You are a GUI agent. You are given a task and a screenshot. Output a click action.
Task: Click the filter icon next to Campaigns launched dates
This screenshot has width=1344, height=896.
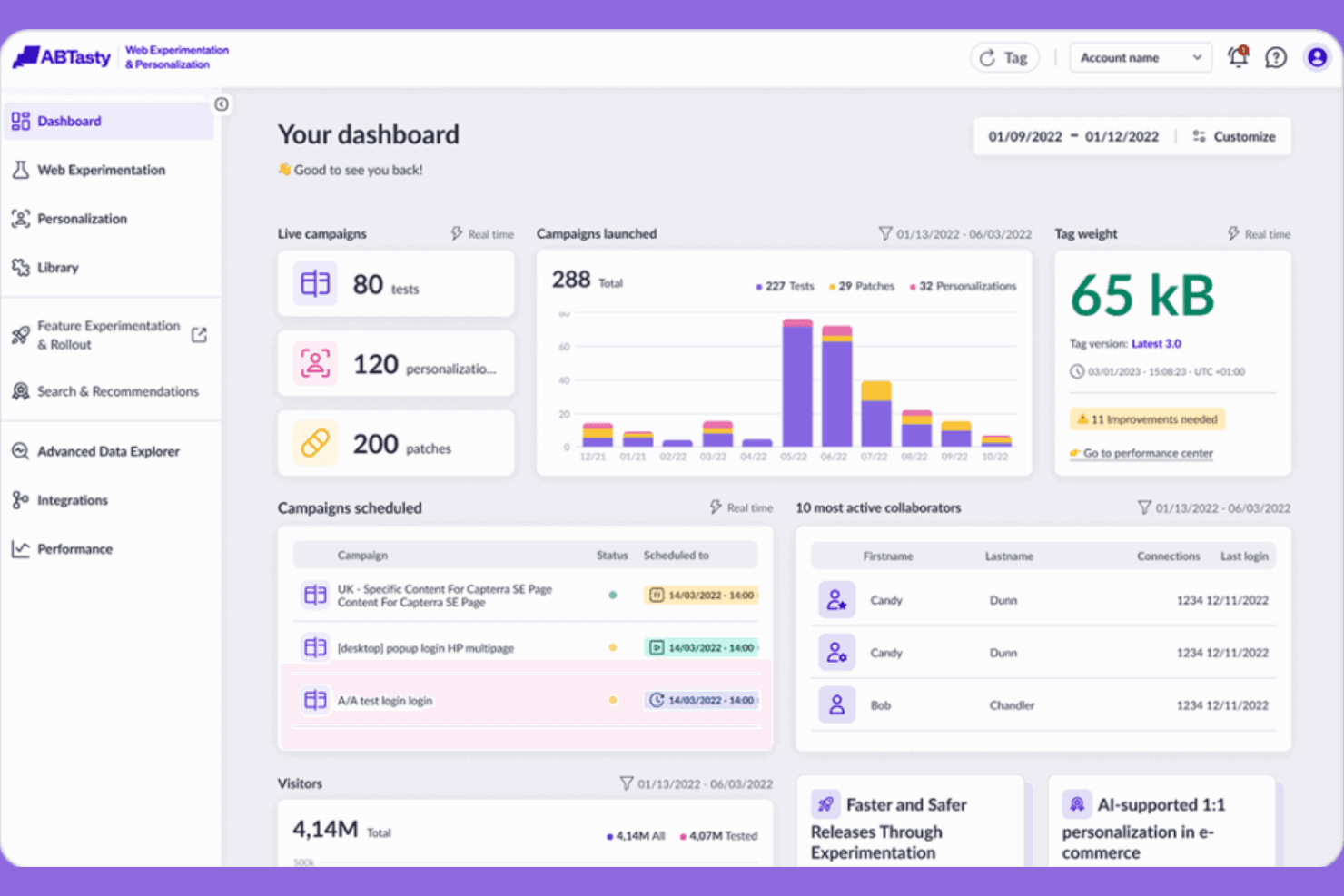[x=885, y=234]
